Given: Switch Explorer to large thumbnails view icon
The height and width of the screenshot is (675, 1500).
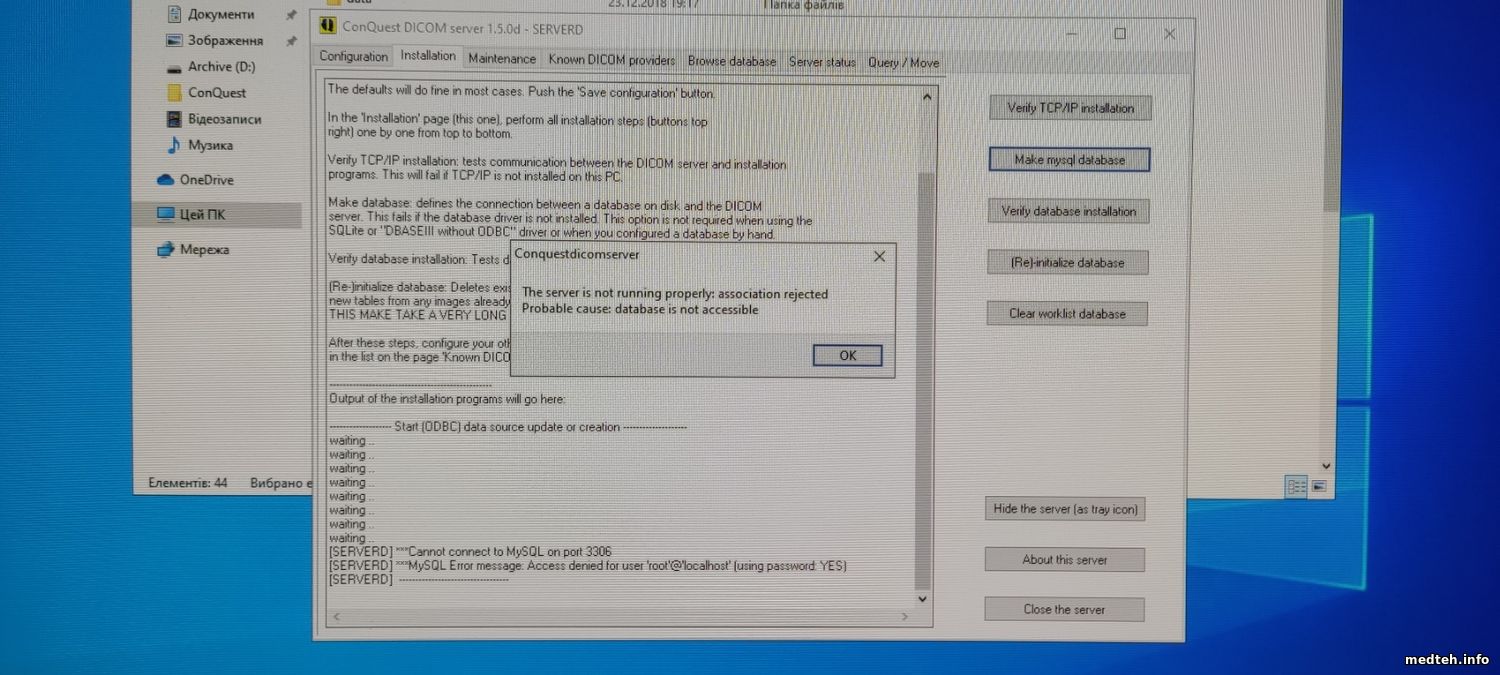Looking at the screenshot, I should tap(1319, 487).
